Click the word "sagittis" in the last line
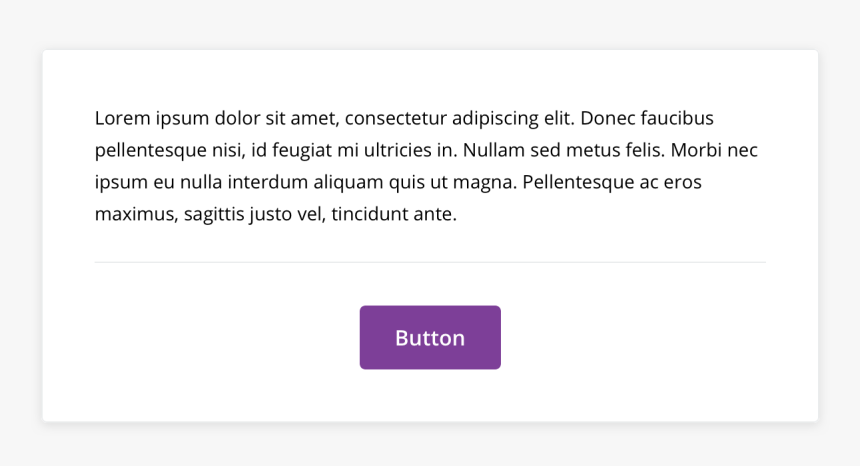The width and height of the screenshot is (860, 466). [x=218, y=214]
